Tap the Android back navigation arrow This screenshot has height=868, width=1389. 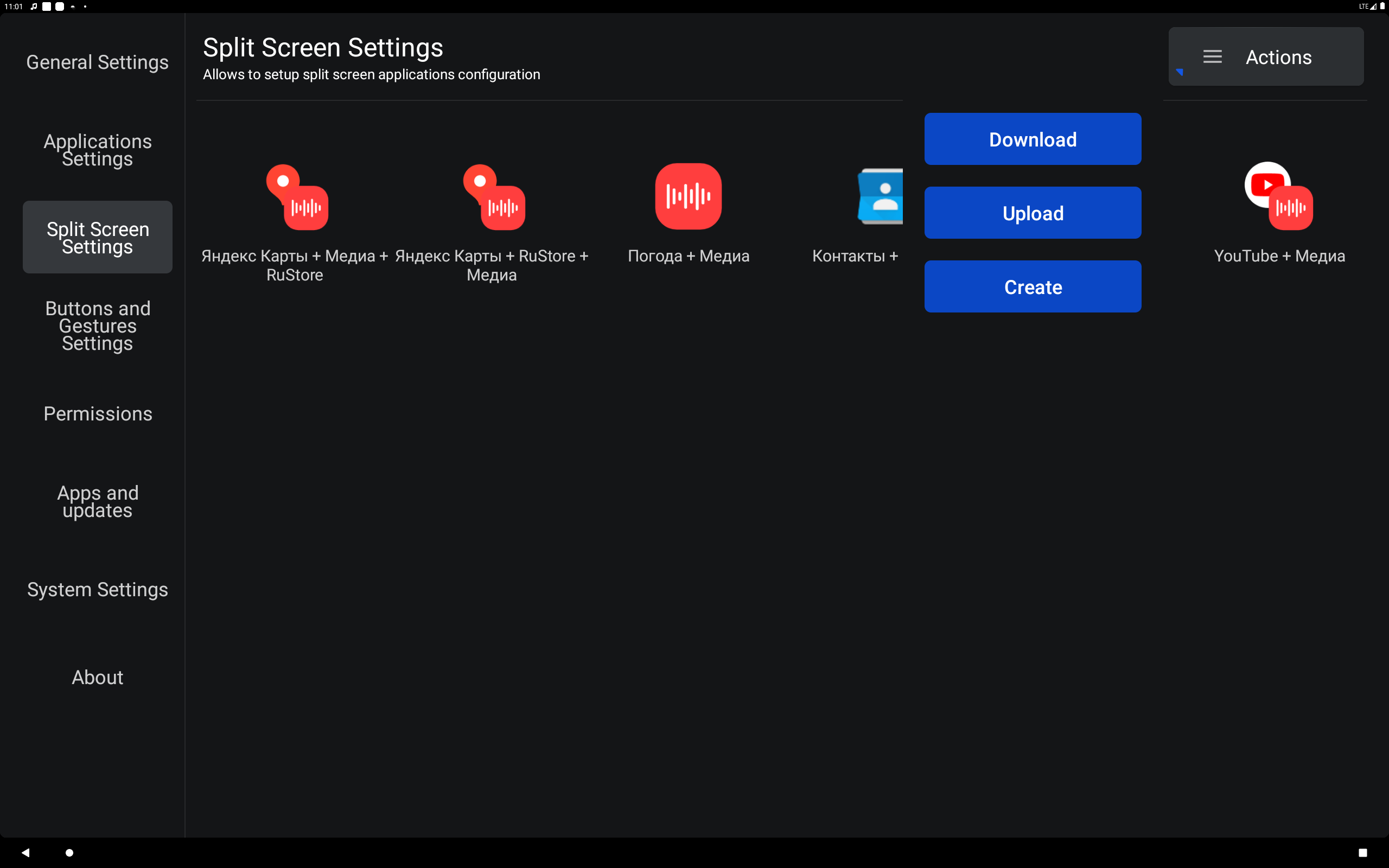(26, 852)
